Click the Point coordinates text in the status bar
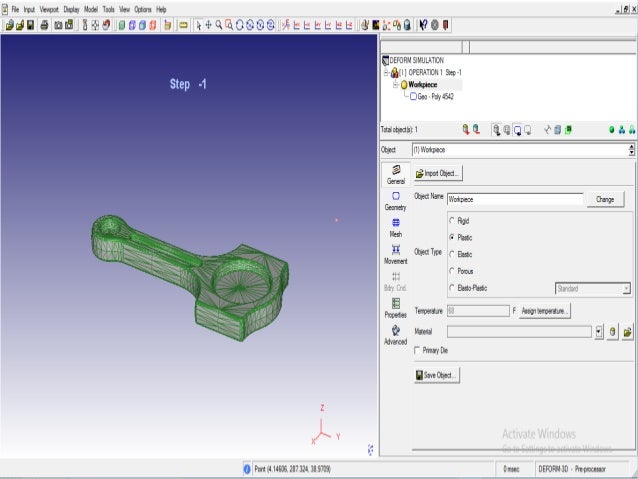This screenshot has width=638, height=479. point(292,469)
